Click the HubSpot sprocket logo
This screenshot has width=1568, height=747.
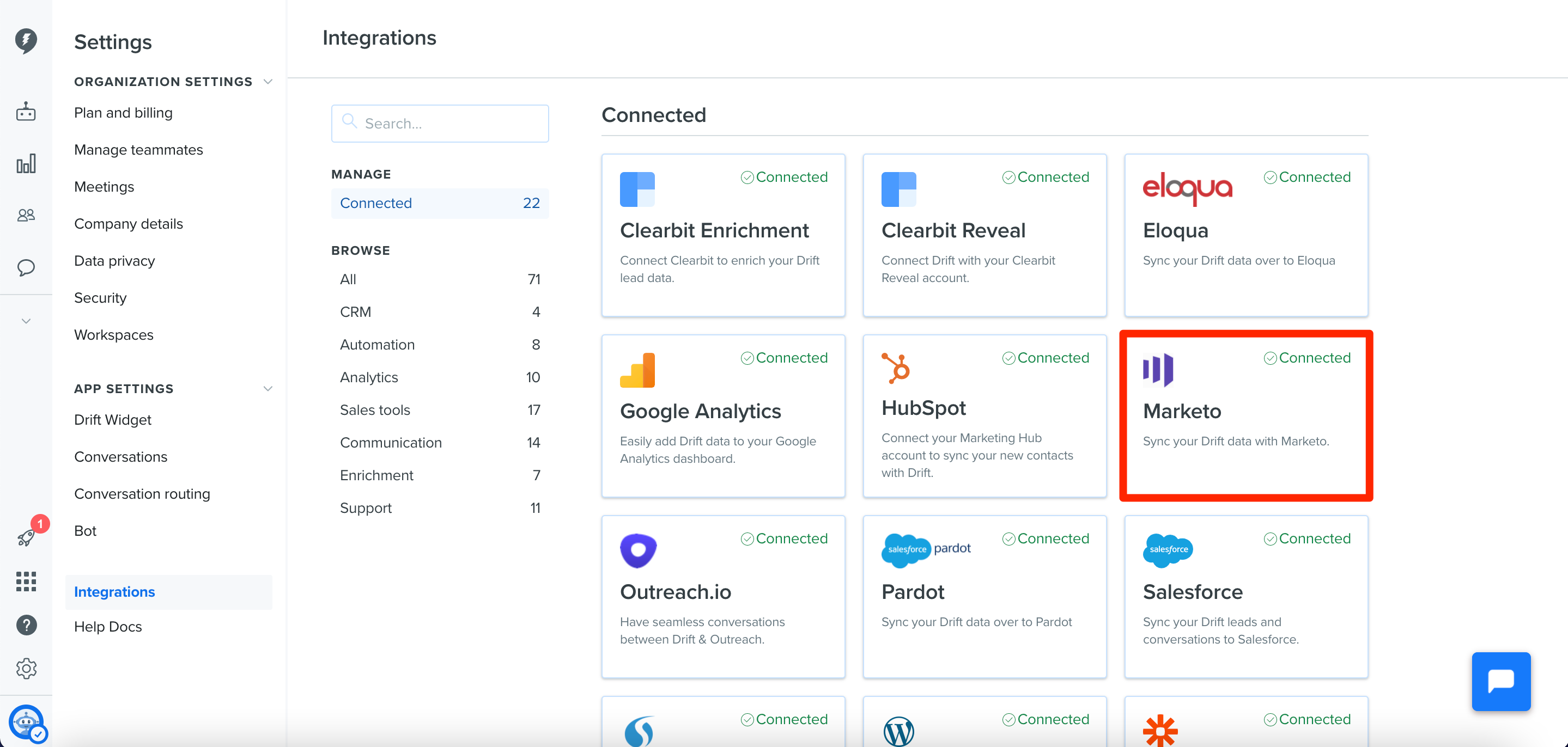pos(895,368)
